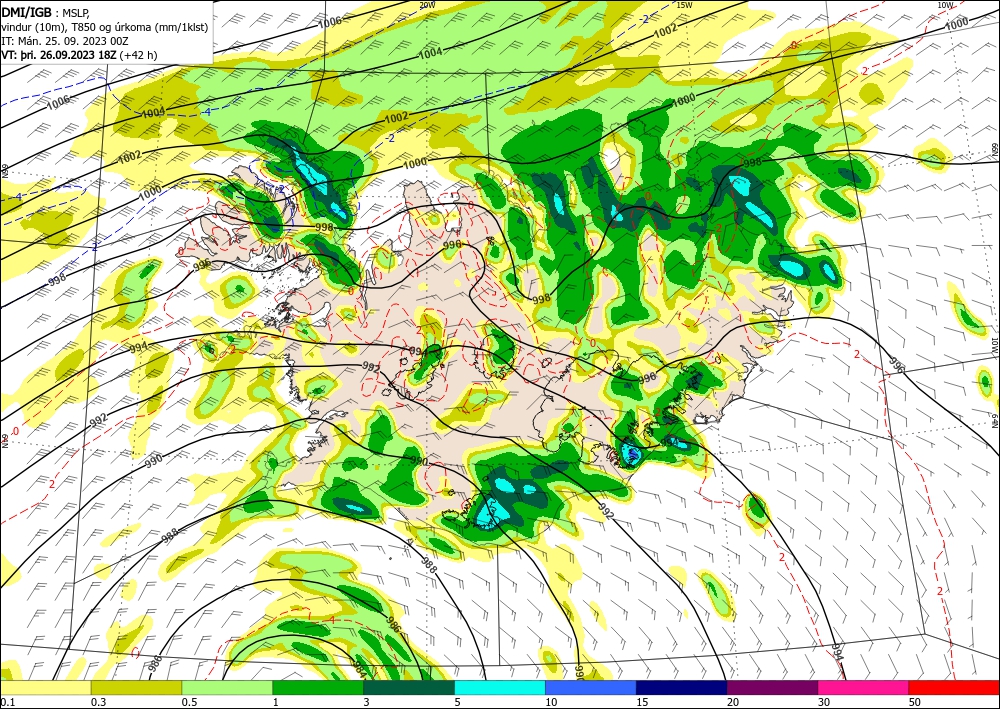Click the light yellow 0.1–0.3 legend swatch

45,687
